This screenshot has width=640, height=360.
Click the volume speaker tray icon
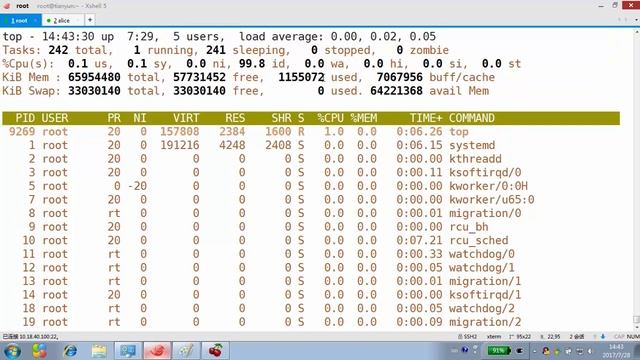tap(590, 351)
